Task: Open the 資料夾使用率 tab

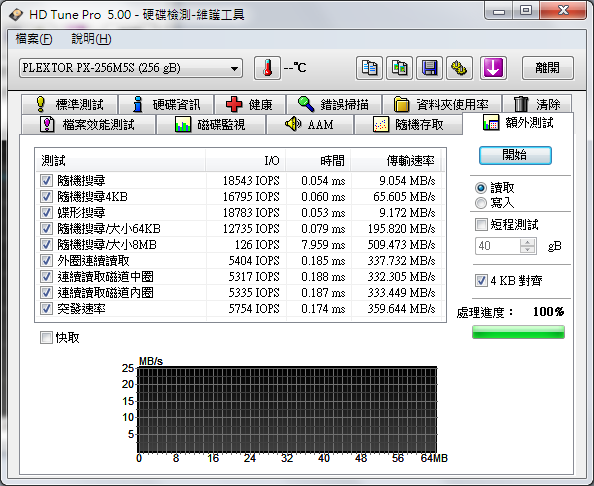Action: pyautogui.click(x=442, y=104)
